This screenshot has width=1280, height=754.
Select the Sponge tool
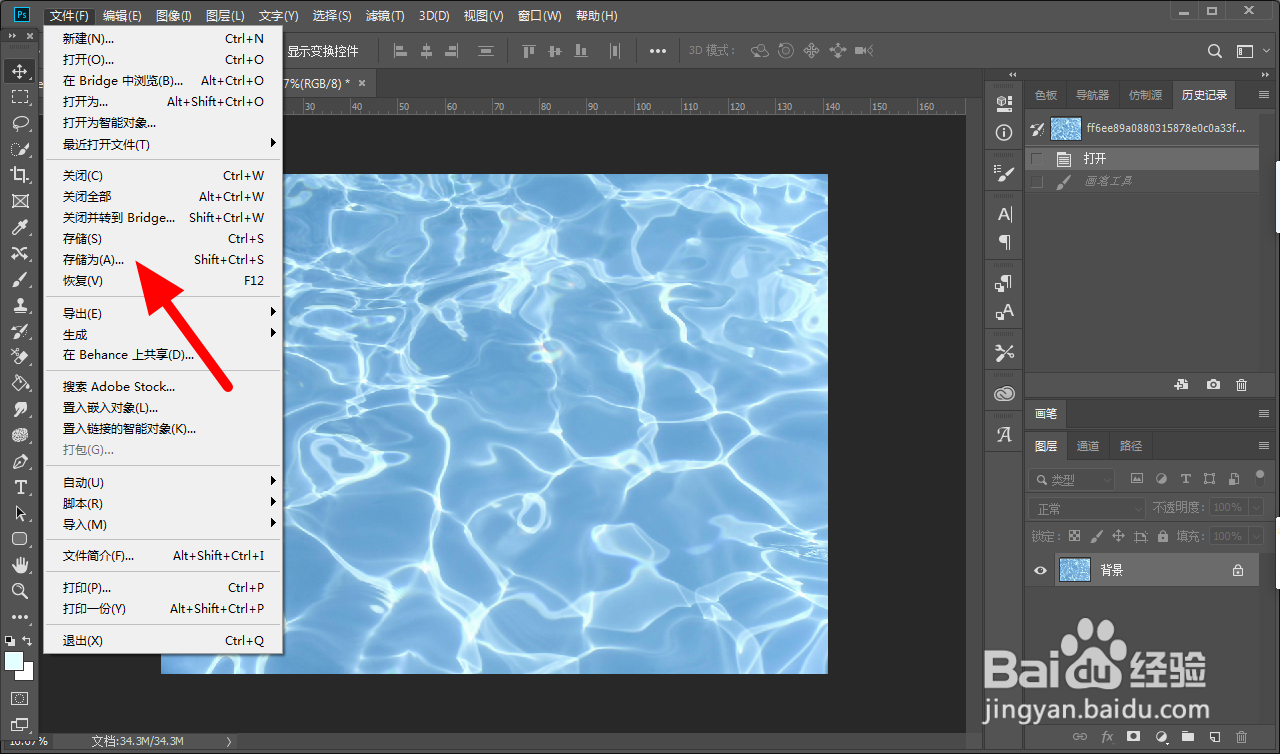(19, 435)
